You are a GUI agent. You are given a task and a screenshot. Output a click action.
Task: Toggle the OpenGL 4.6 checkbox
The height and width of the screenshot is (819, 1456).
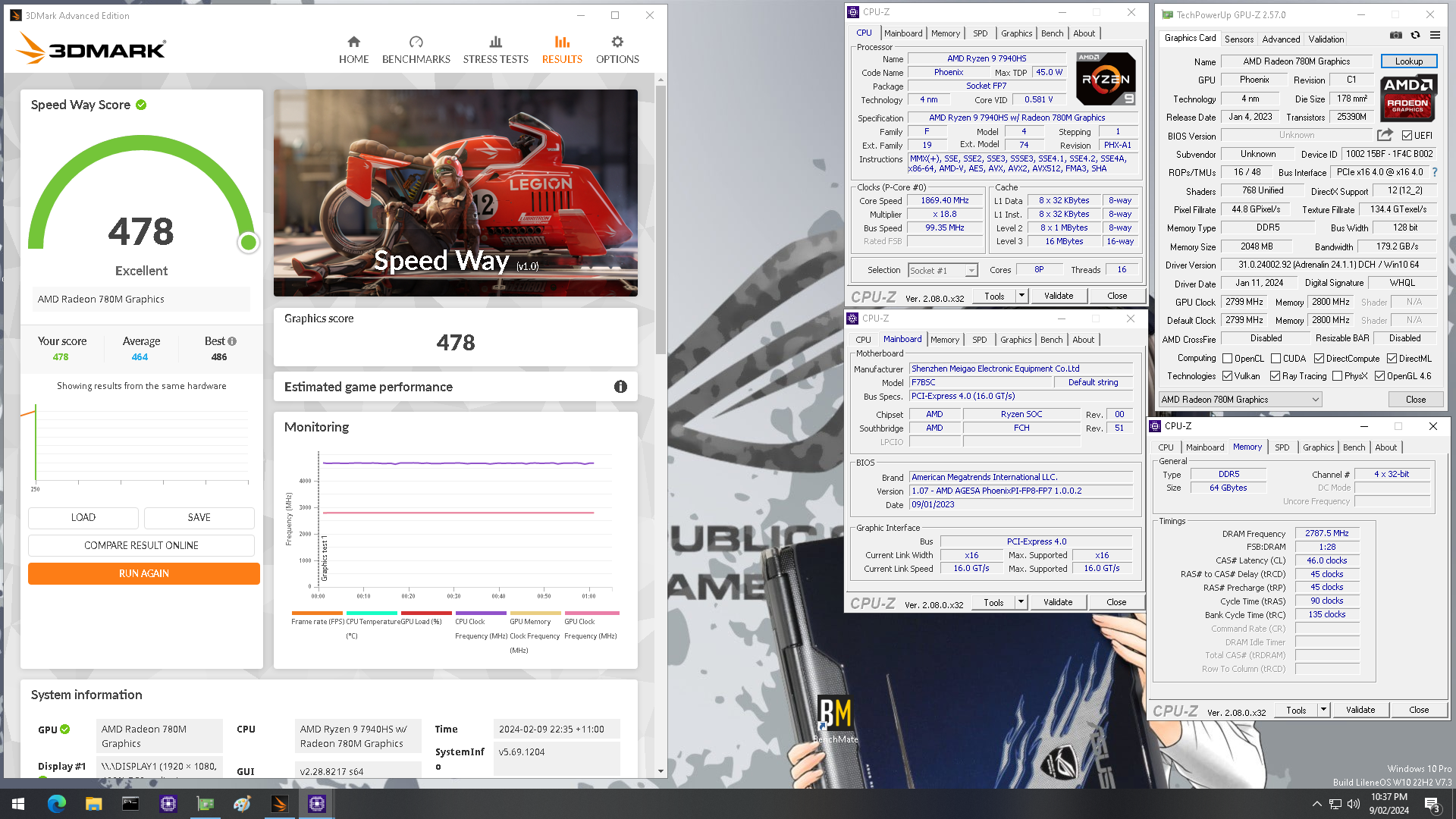[1379, 376]
